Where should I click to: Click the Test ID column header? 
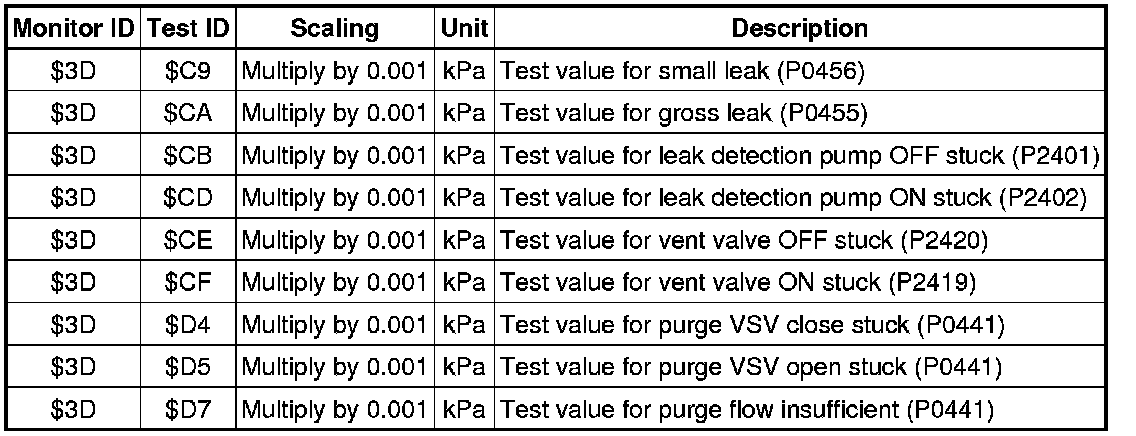189,29
